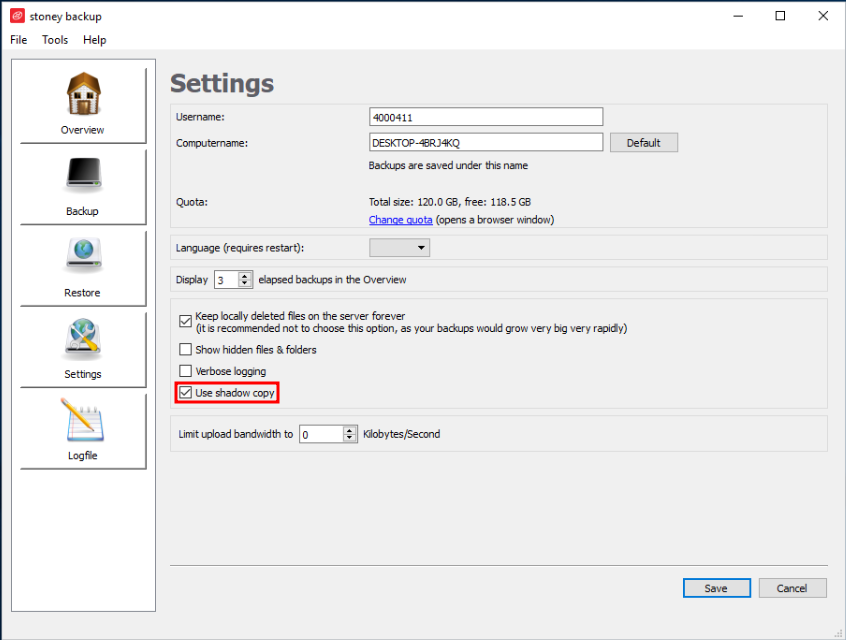The width and height of the screenshot is (846, 640).
Task: Click the stoney backup logo in title bar
Action: pos(17,16)
